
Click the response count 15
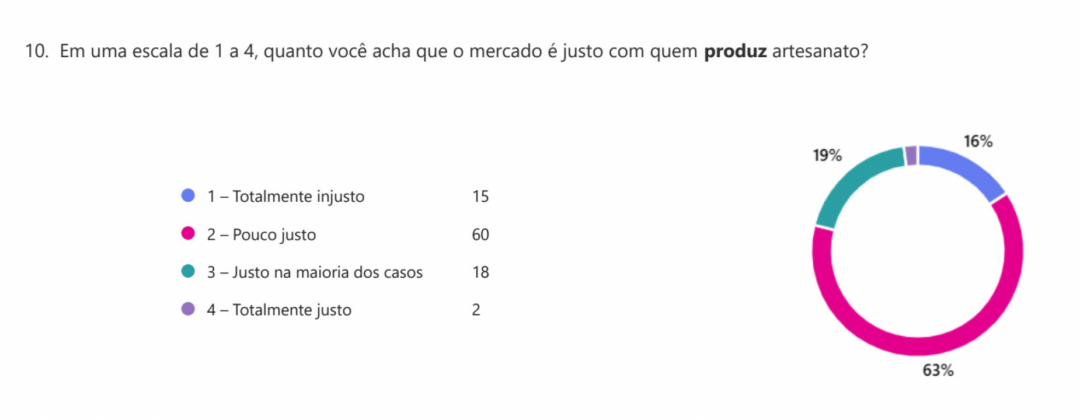480,196
